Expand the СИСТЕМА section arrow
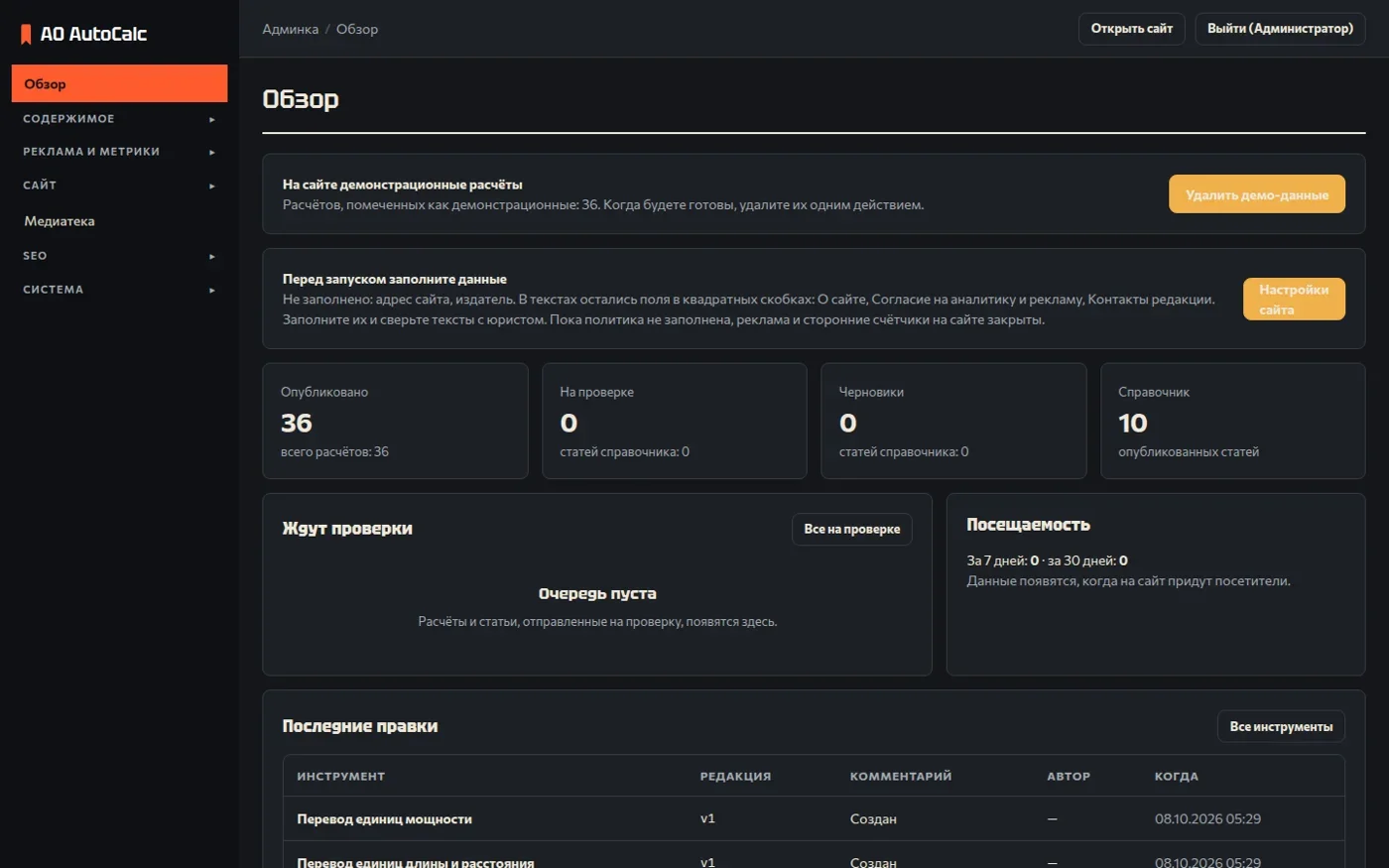 pos(212,290)
